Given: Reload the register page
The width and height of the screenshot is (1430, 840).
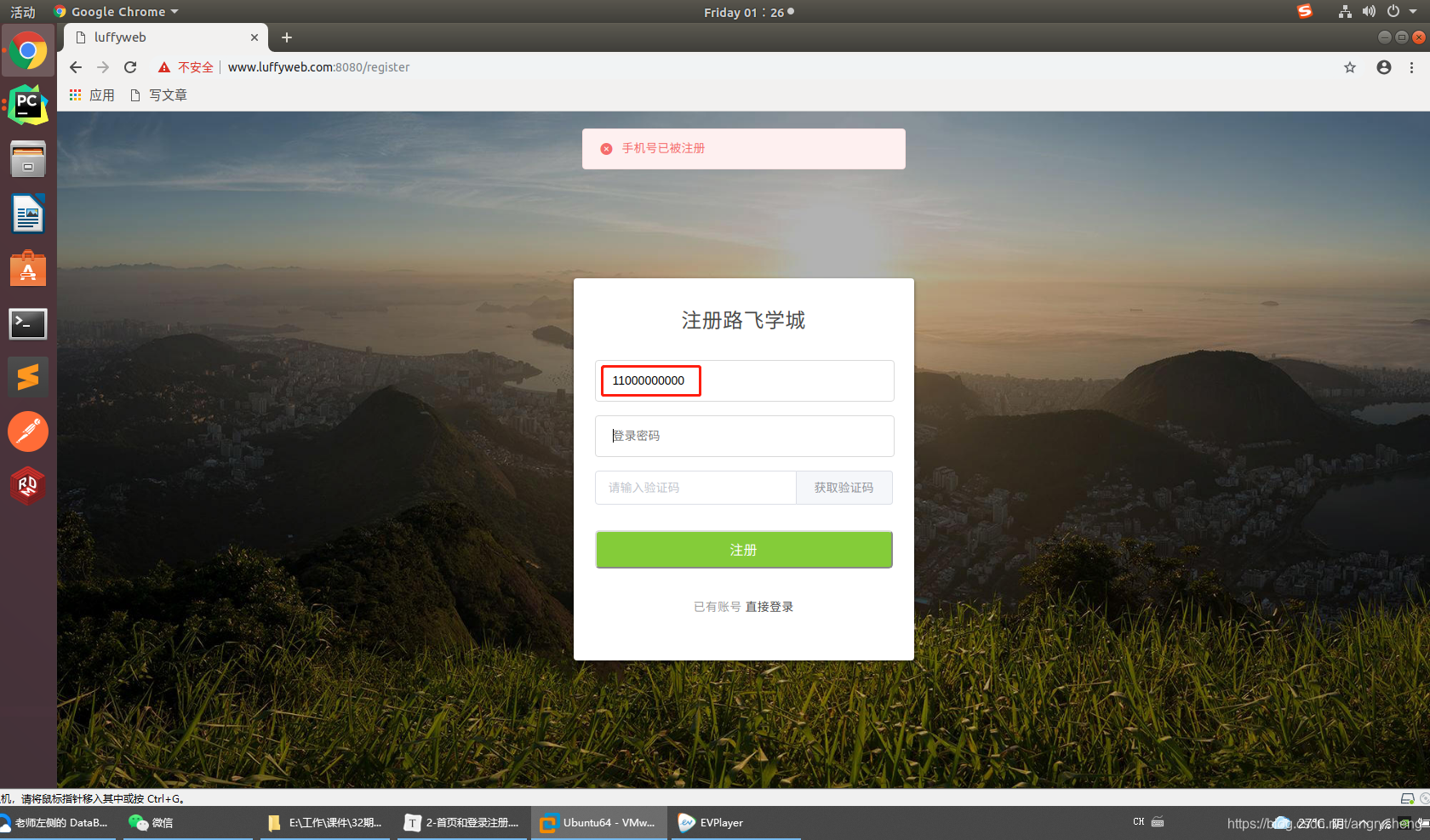Looking at the screenshot, I should [x=130, y=67].
